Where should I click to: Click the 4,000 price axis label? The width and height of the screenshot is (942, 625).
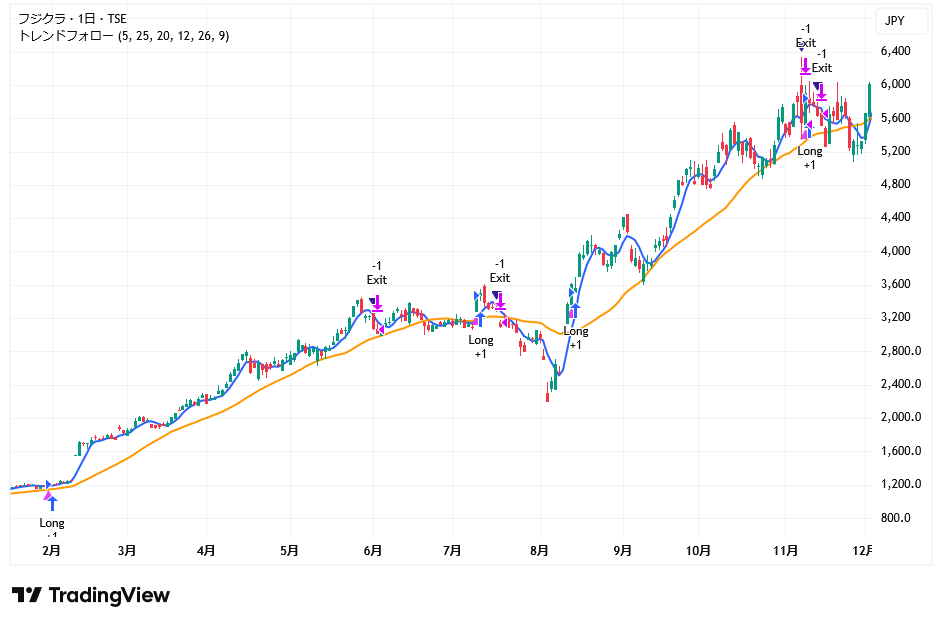coord(894,251)
